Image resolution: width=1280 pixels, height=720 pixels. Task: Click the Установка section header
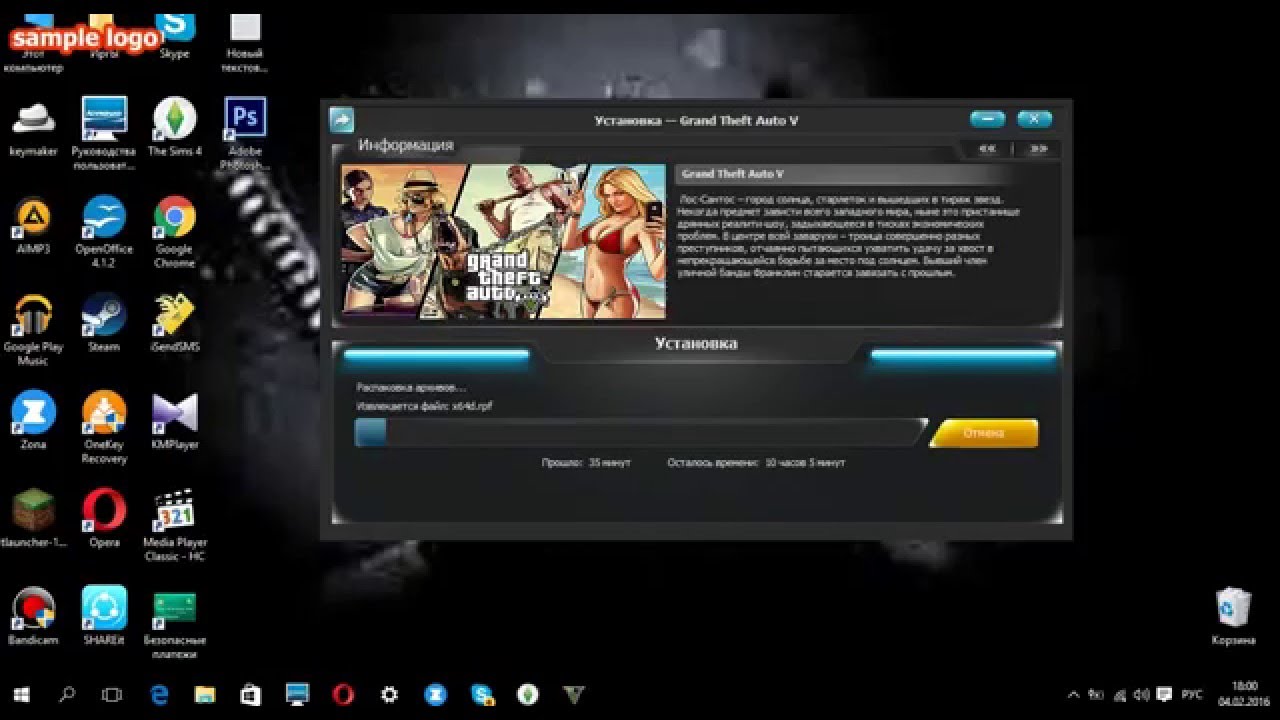[696, 343]
